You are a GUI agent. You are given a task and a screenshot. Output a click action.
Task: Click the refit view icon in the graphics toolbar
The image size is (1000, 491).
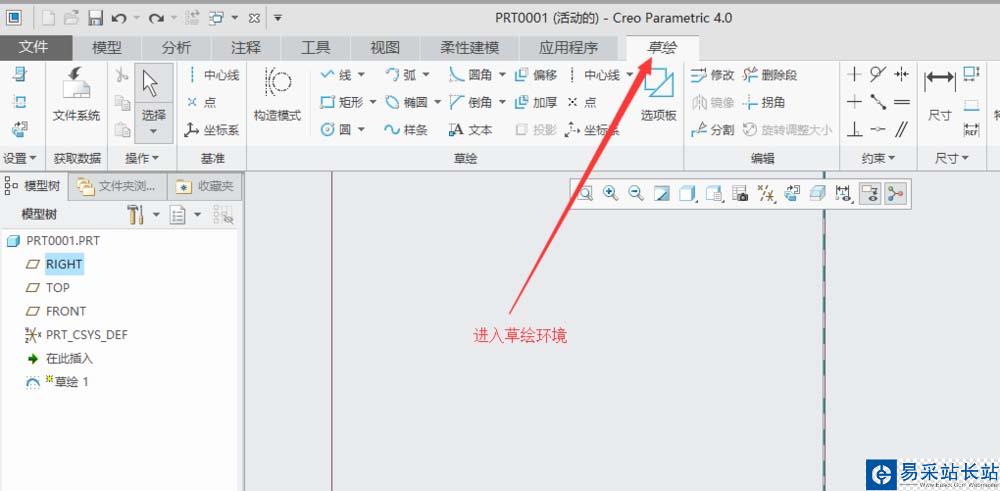click(x=585, y=193)
